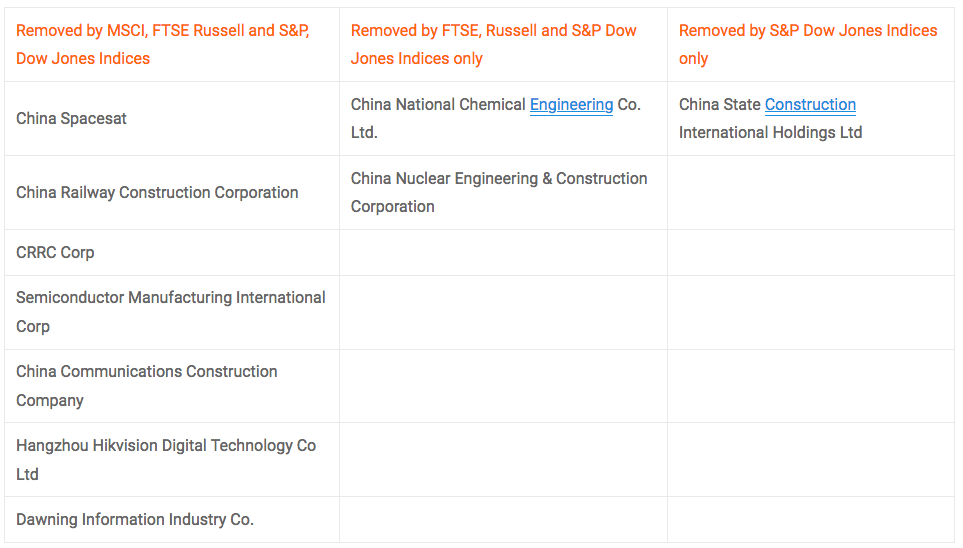Click the 'International Holdings Ltd' text
963x548 pixels.
pyautogui.click(x=770, y=133)
